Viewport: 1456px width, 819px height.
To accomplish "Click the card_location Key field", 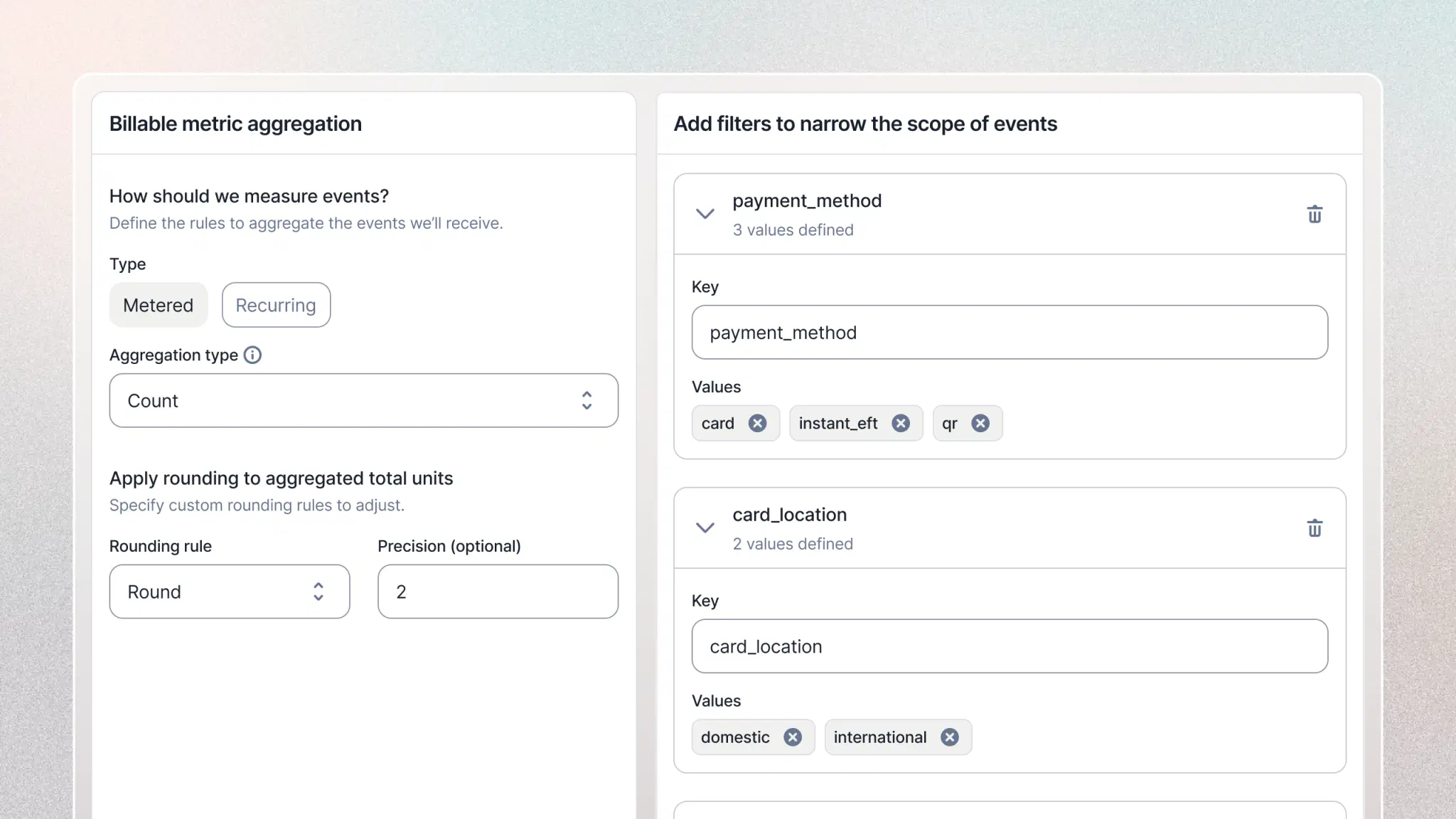I will (x=1010, y=646).
